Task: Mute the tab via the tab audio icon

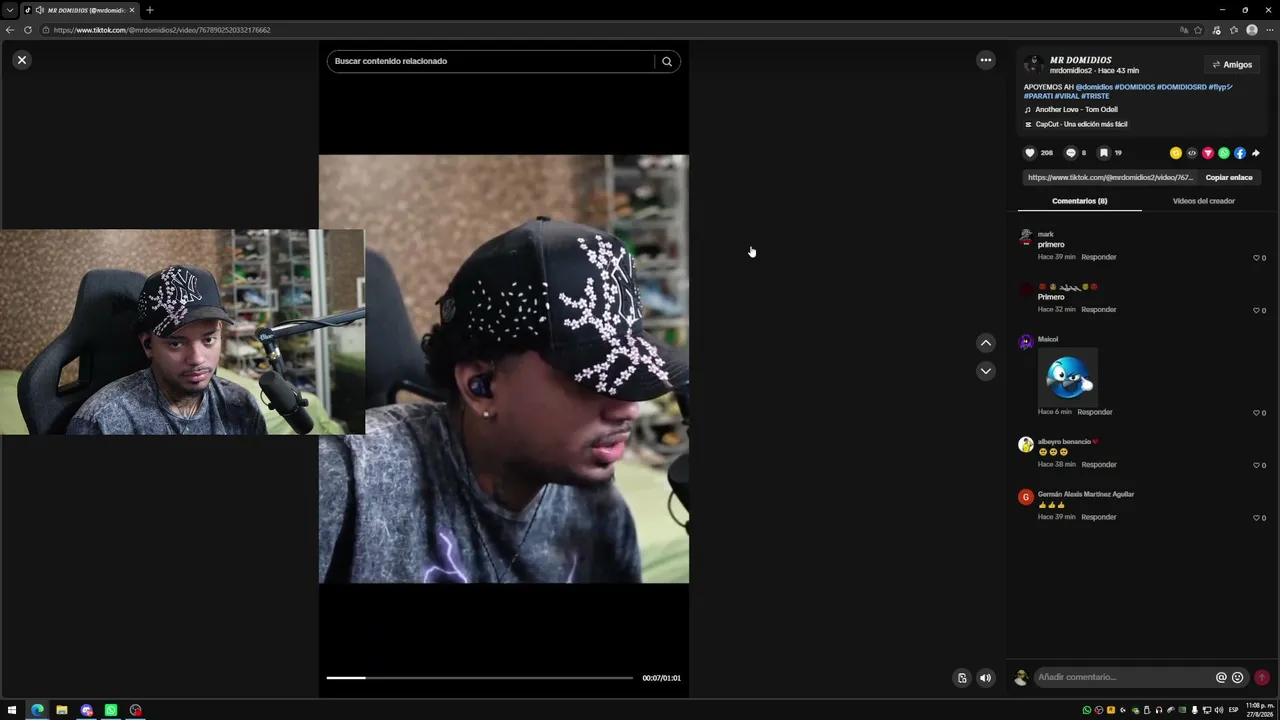Action: pos(39,10)
